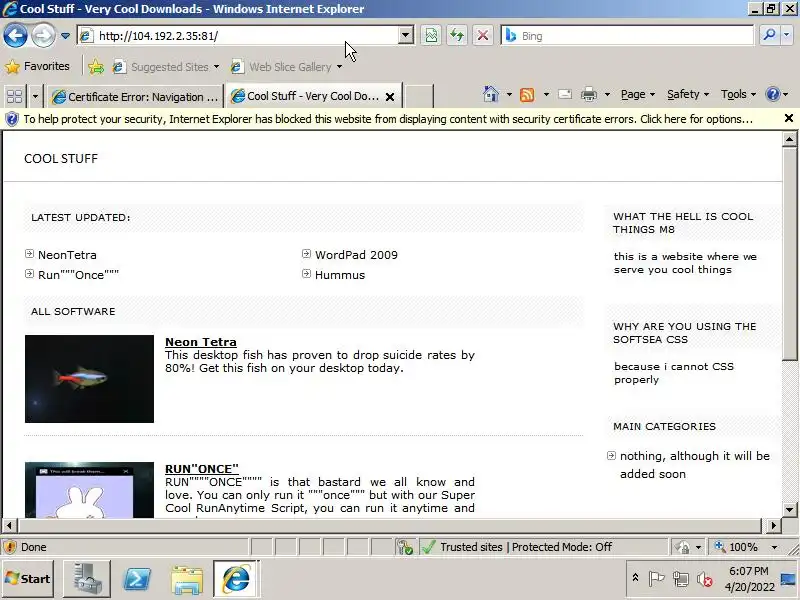
Task: Stop loading with the red X icon
Action: pos(483,36)
